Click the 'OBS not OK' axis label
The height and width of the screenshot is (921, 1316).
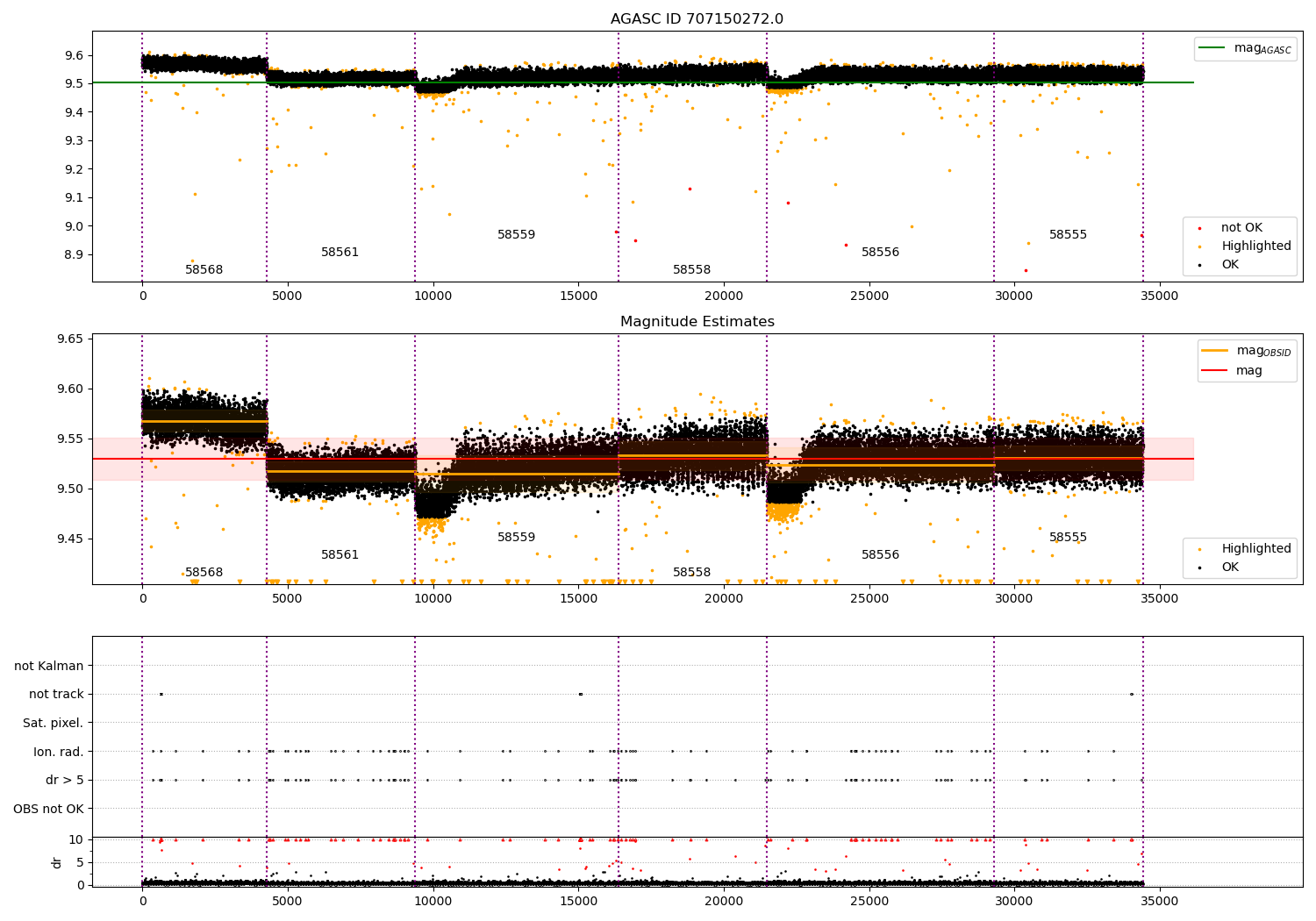(x=49, y=810)
